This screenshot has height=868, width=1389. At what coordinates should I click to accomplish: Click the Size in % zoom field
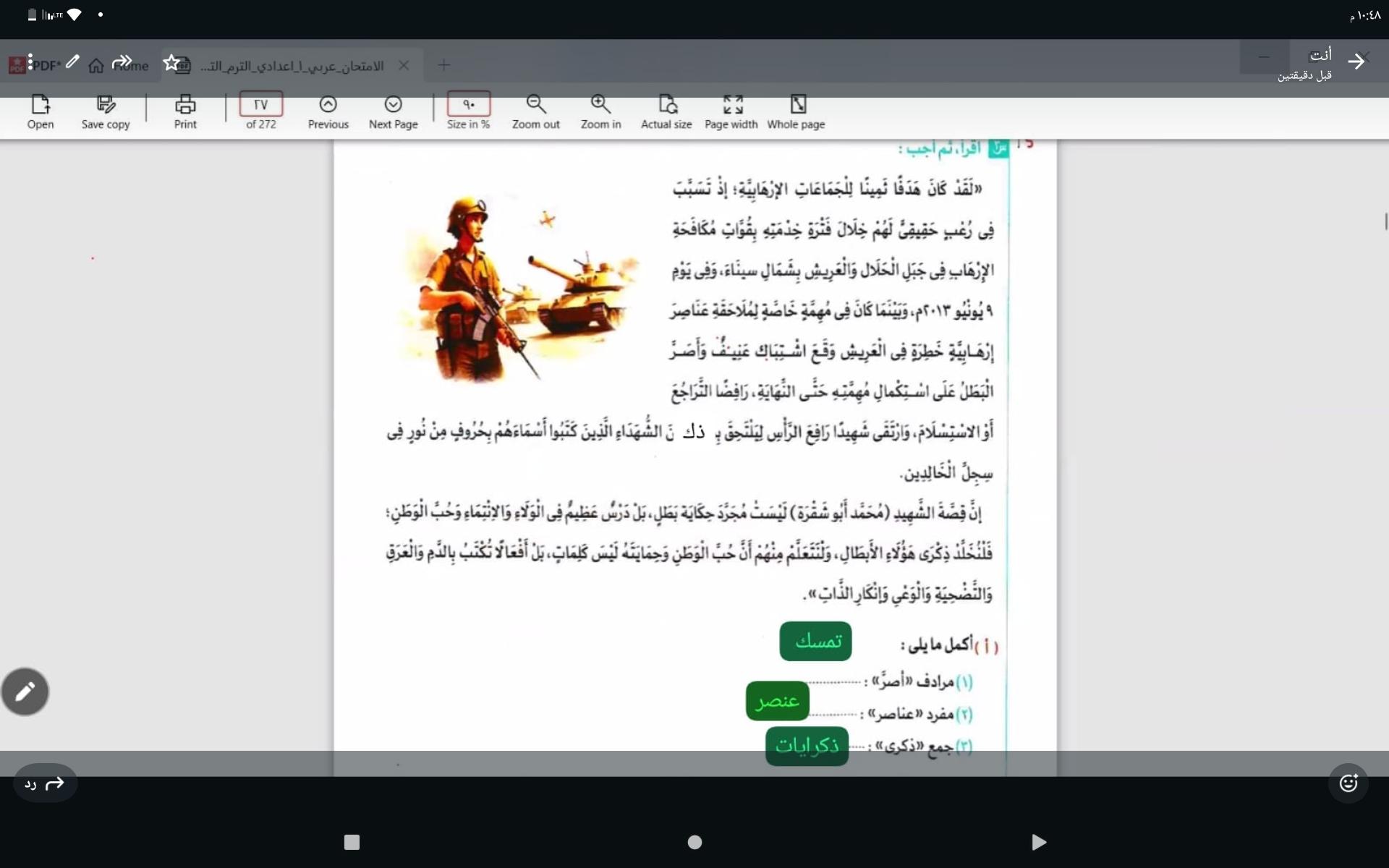469,104
